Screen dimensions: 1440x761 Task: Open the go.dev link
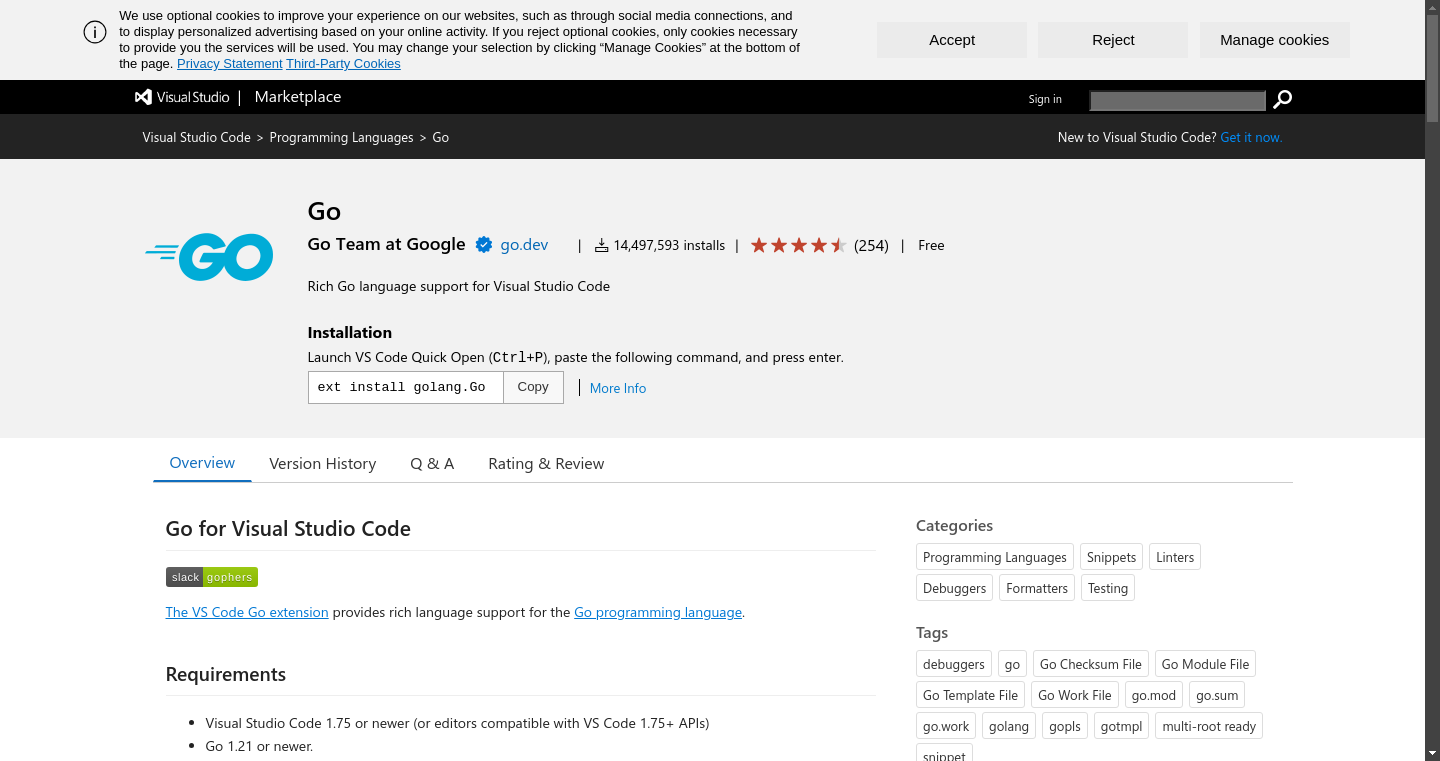(x=525, y=245)
